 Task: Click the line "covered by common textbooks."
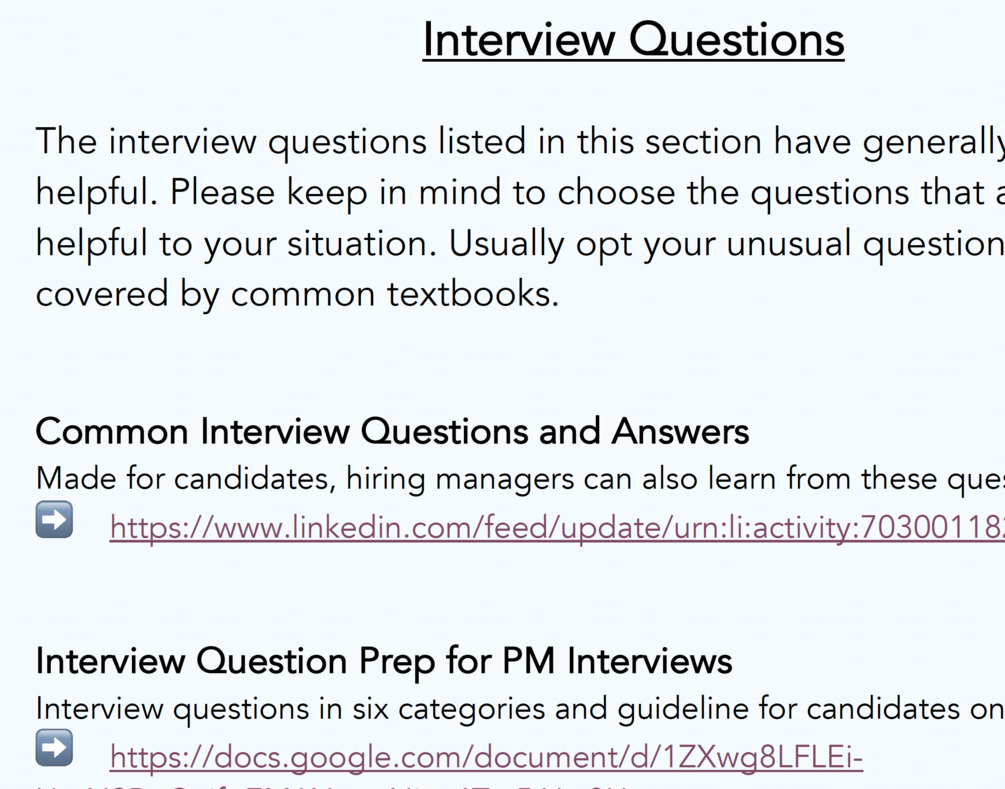[x=297, y=295]
